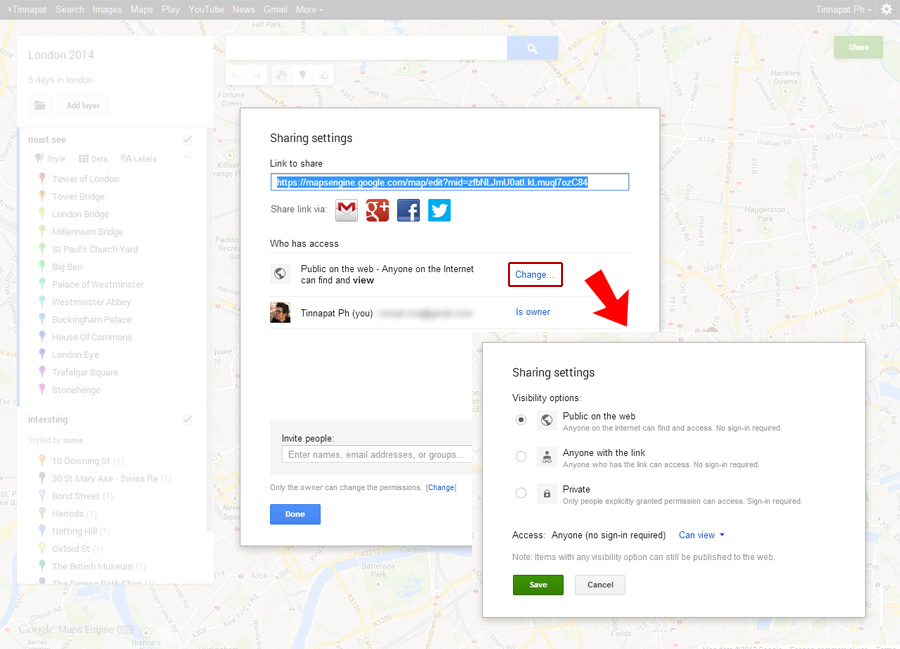This screenshot has width=900, height=649.
Task: Open Style option of must see layer
Action: pyautogui.click(x=50, y=158)
